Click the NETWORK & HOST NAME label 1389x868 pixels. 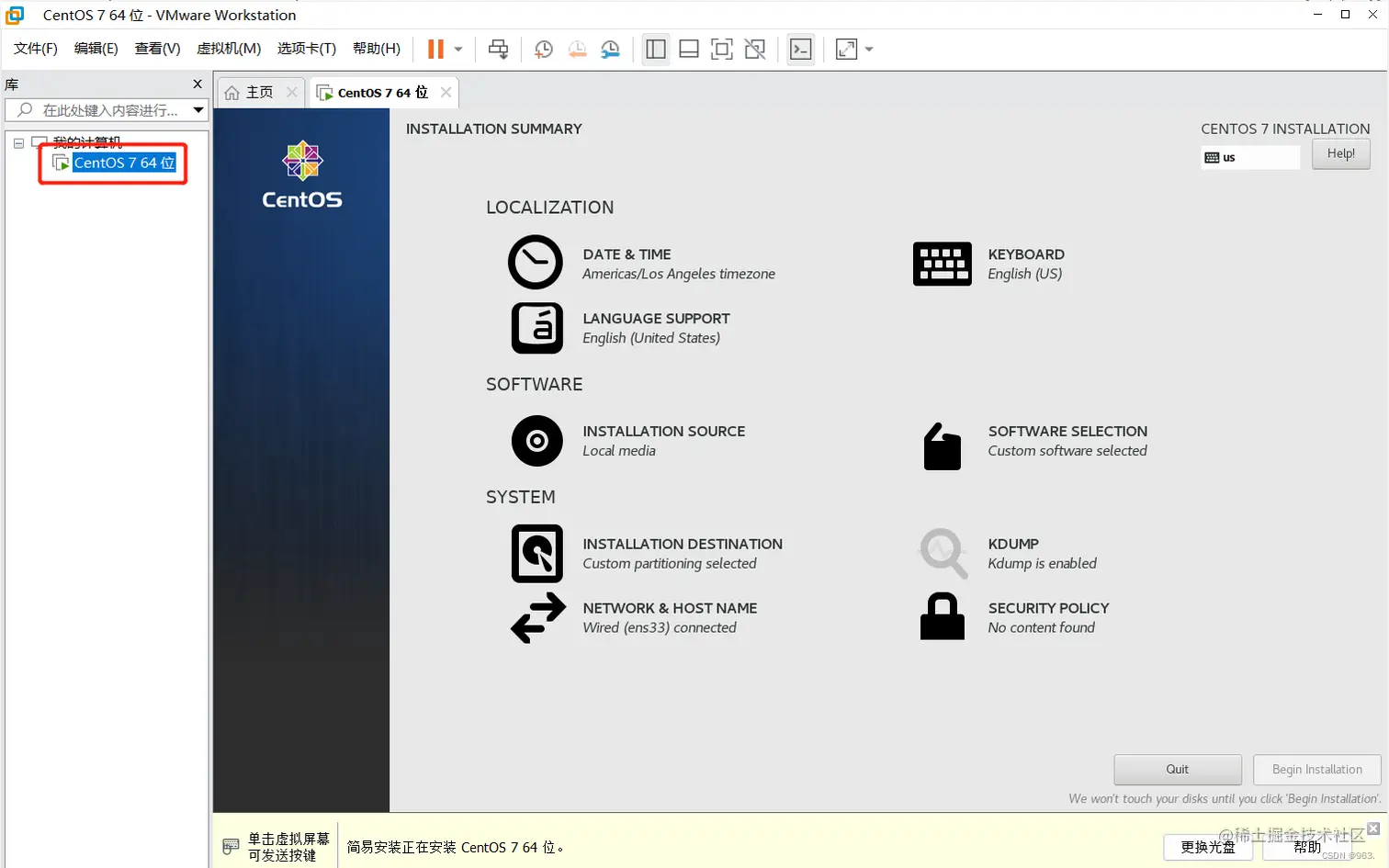tap(670, 609)
